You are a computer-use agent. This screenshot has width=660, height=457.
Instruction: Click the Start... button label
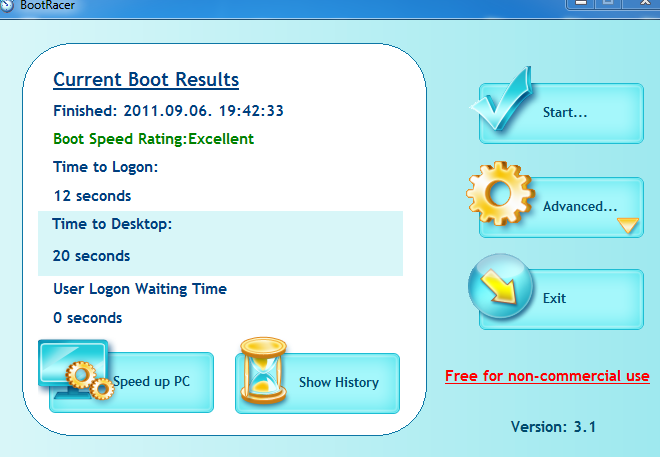click(x=565, y=112)
